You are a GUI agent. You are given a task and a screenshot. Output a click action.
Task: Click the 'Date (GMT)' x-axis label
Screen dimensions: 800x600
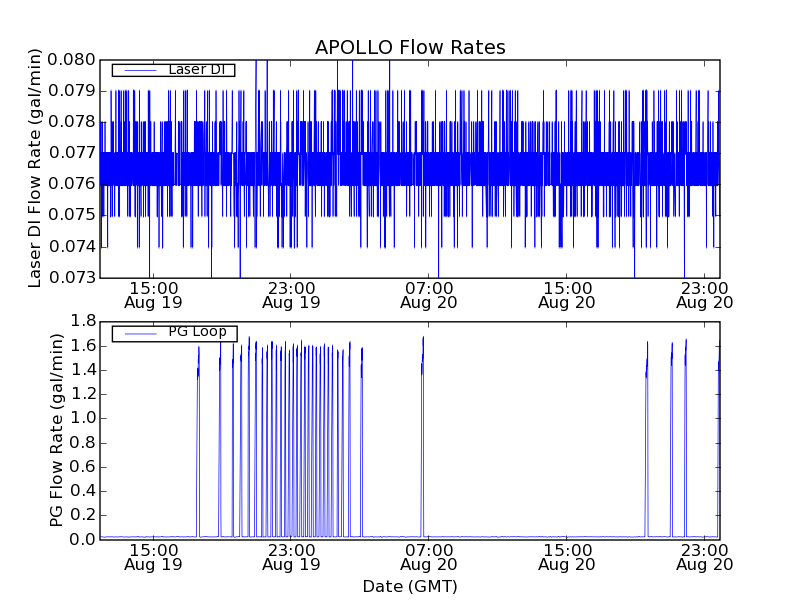click(x=410, y=586)
